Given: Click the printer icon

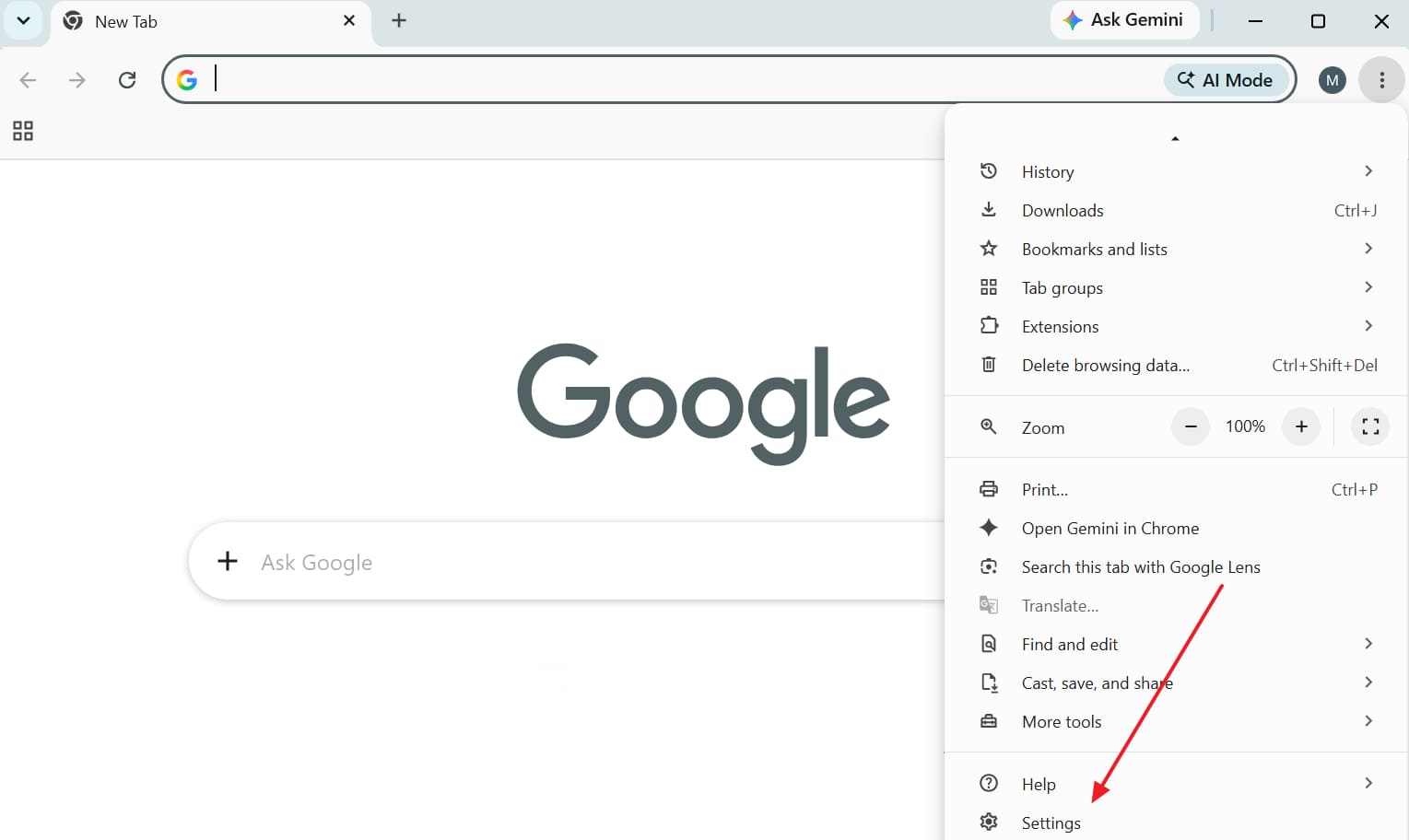Looking at the screenshot, I should point(989,489).
